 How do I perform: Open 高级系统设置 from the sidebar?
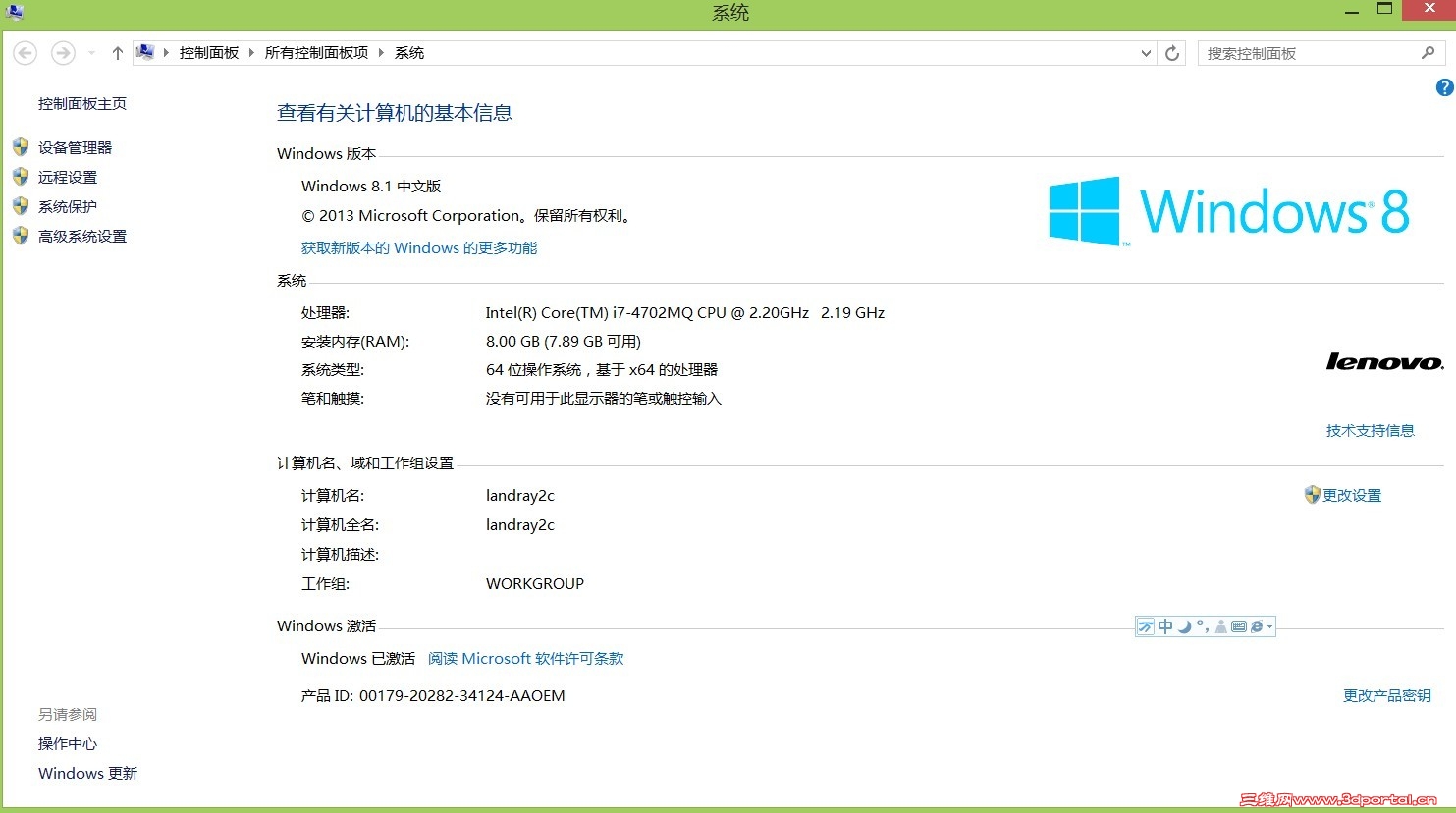pos(82,236)
